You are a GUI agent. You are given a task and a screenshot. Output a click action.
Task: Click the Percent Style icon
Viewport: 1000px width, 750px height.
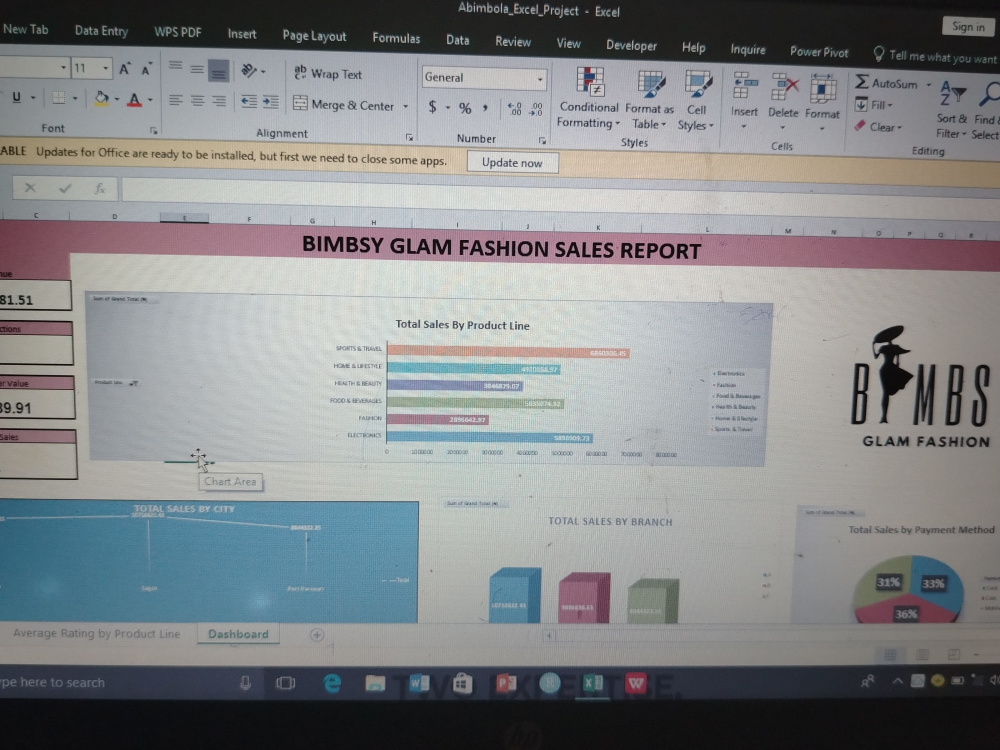465,108
